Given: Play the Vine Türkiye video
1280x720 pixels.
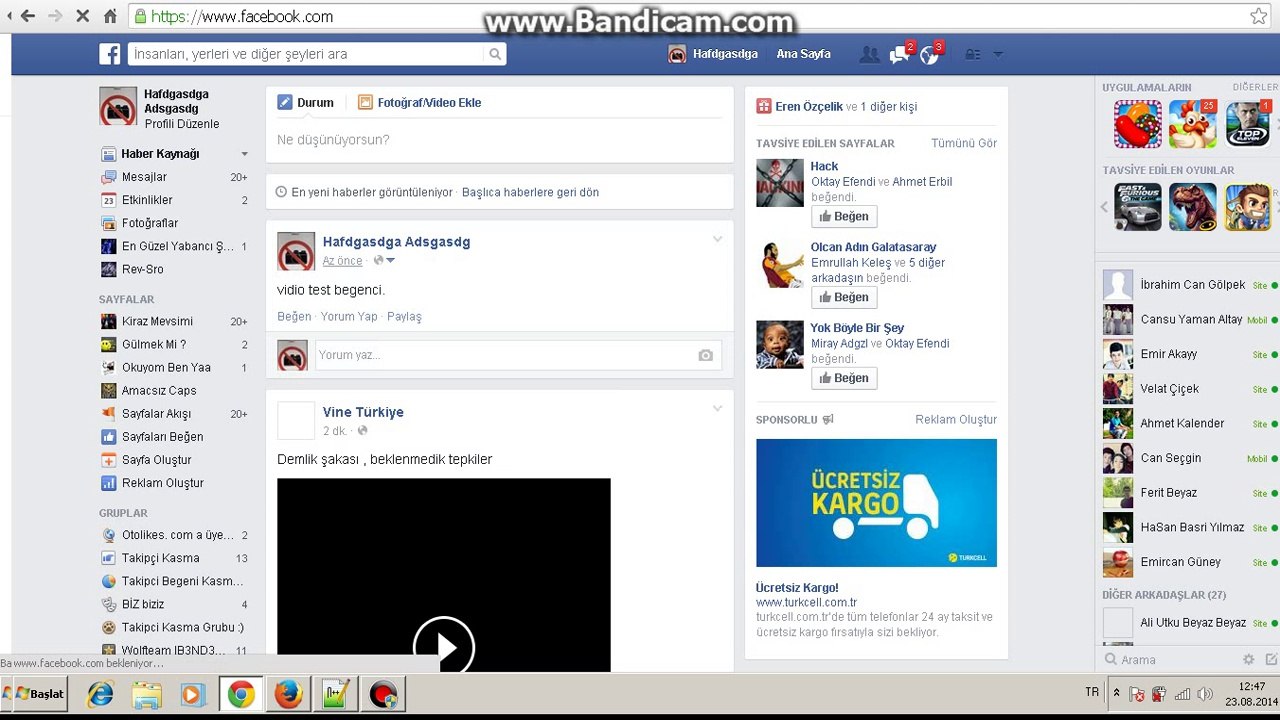Looking at the screenshot, I should click(444, 647).
